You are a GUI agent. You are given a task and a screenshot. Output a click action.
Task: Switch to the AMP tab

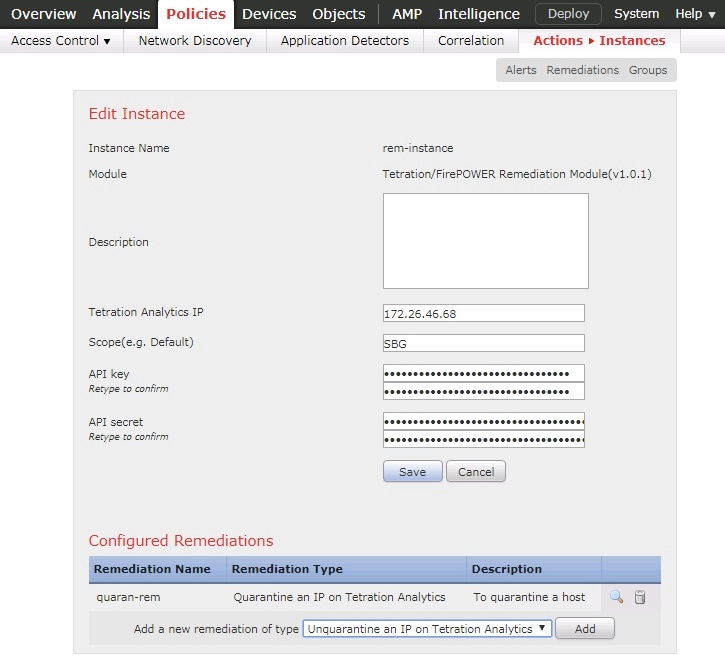point(407,14)
